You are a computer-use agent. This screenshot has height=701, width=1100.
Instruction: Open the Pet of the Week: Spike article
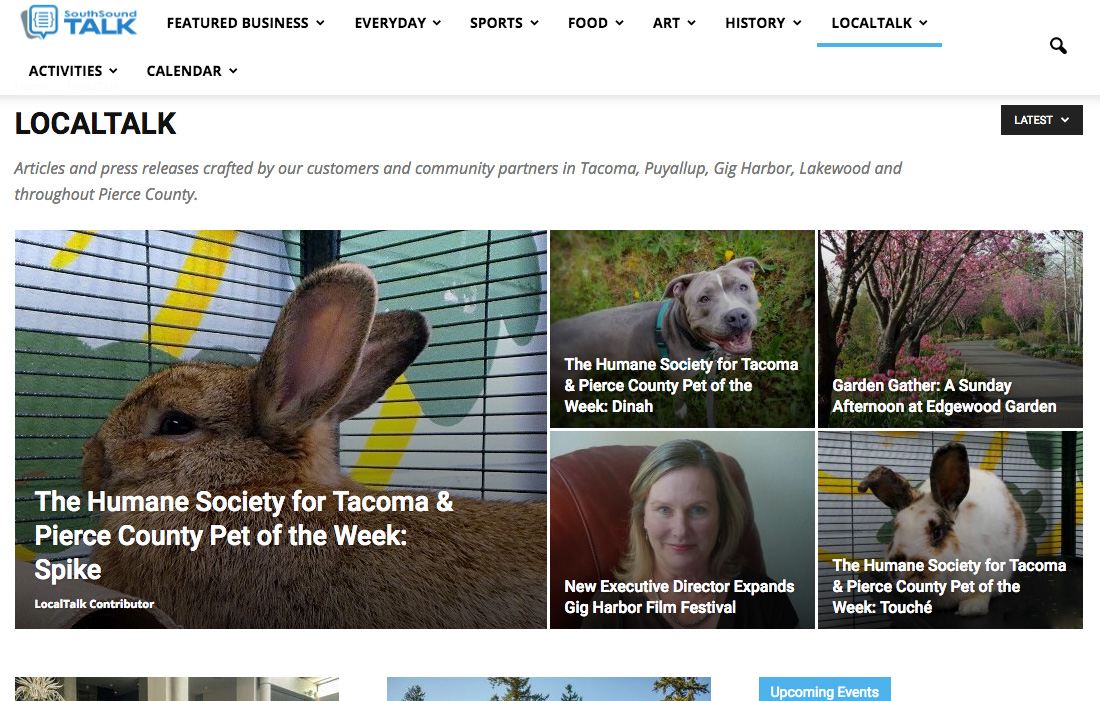pyautogui.click(x=243, y=535)
